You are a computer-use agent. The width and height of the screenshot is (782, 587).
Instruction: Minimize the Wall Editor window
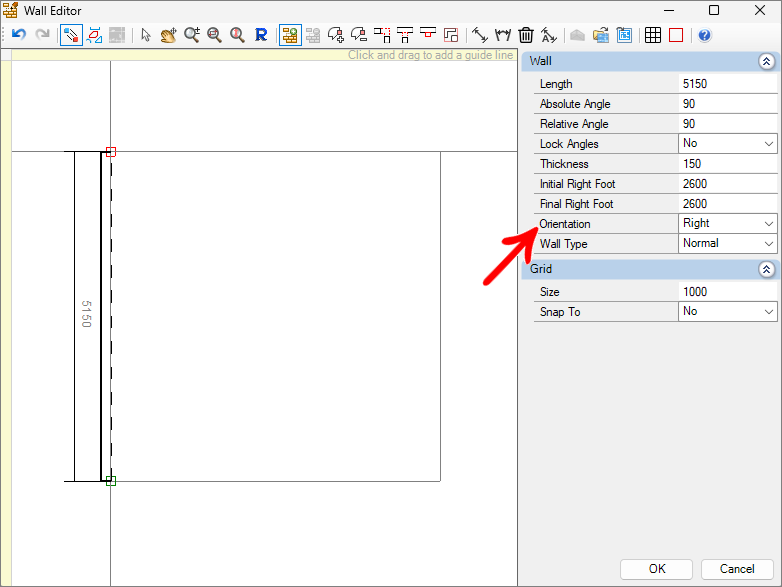pyautogui.click(x=668, y=10)
